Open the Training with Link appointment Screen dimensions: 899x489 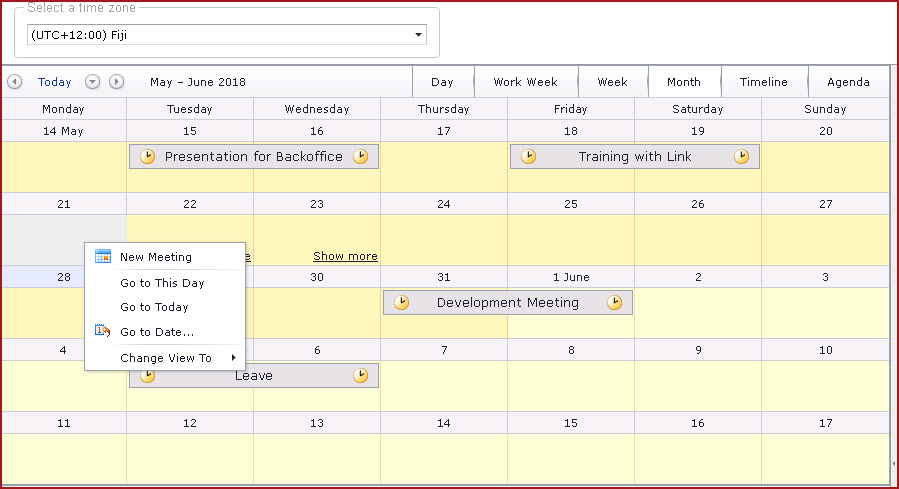634,156
